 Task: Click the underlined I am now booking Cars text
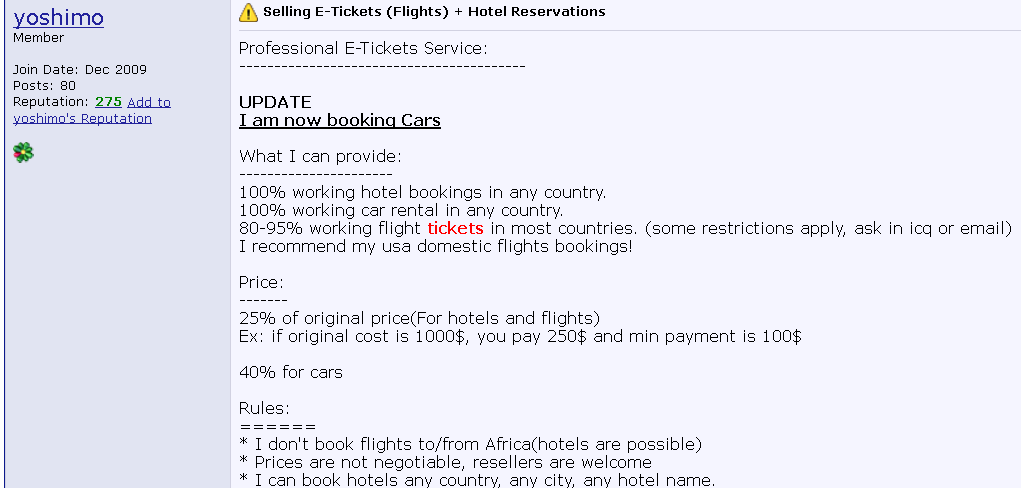pyautogui.click(x=340, y=121)
